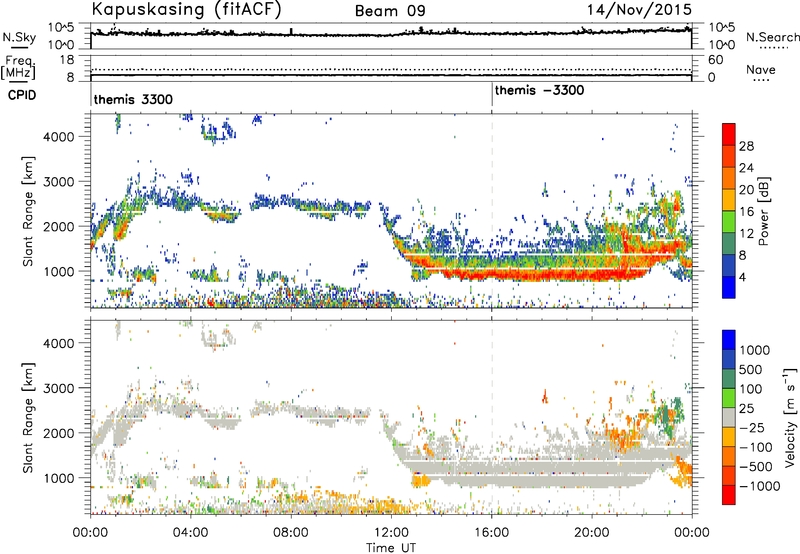Click the '3000' tick on the velocity panel
The width and height of the screenshot is (800, 554).
tap(59, 388)
